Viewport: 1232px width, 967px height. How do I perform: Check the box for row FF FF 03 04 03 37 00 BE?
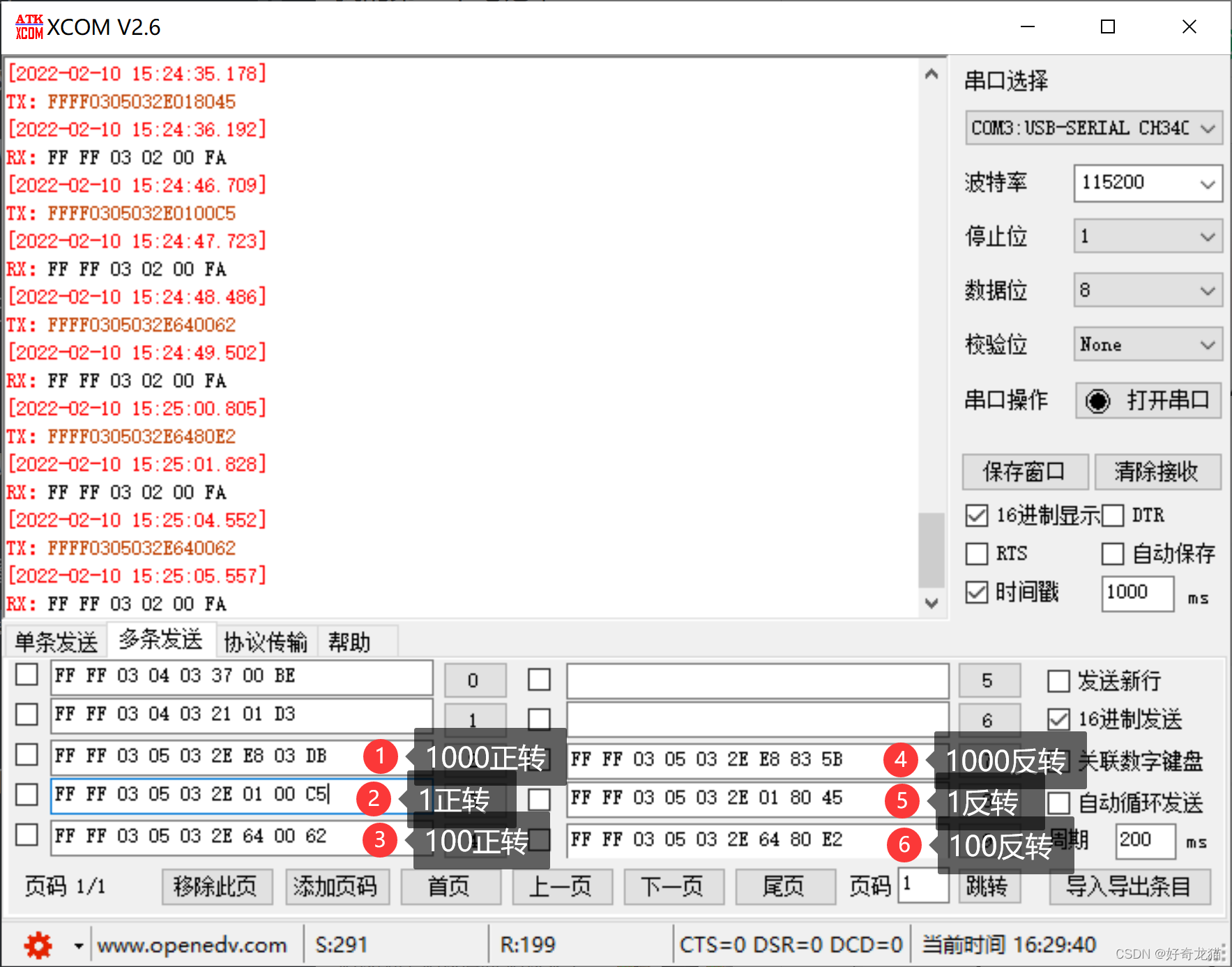(x=26, y=674)
